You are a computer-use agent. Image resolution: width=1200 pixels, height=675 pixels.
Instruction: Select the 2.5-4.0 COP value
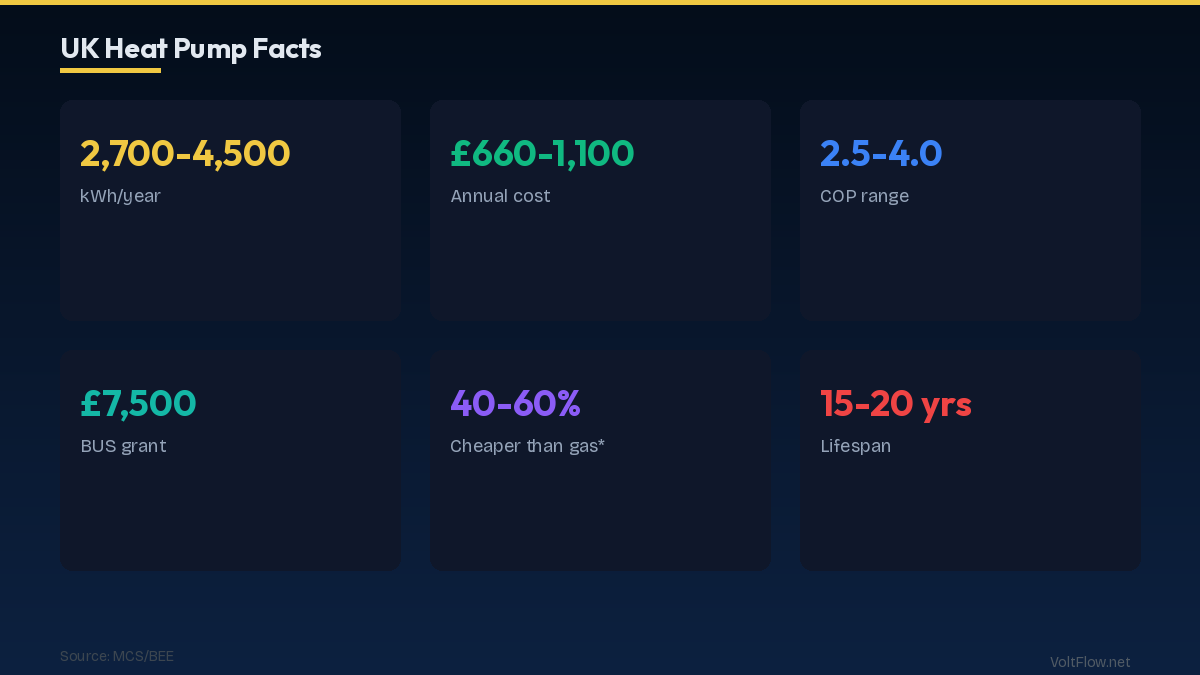[881, 153]
